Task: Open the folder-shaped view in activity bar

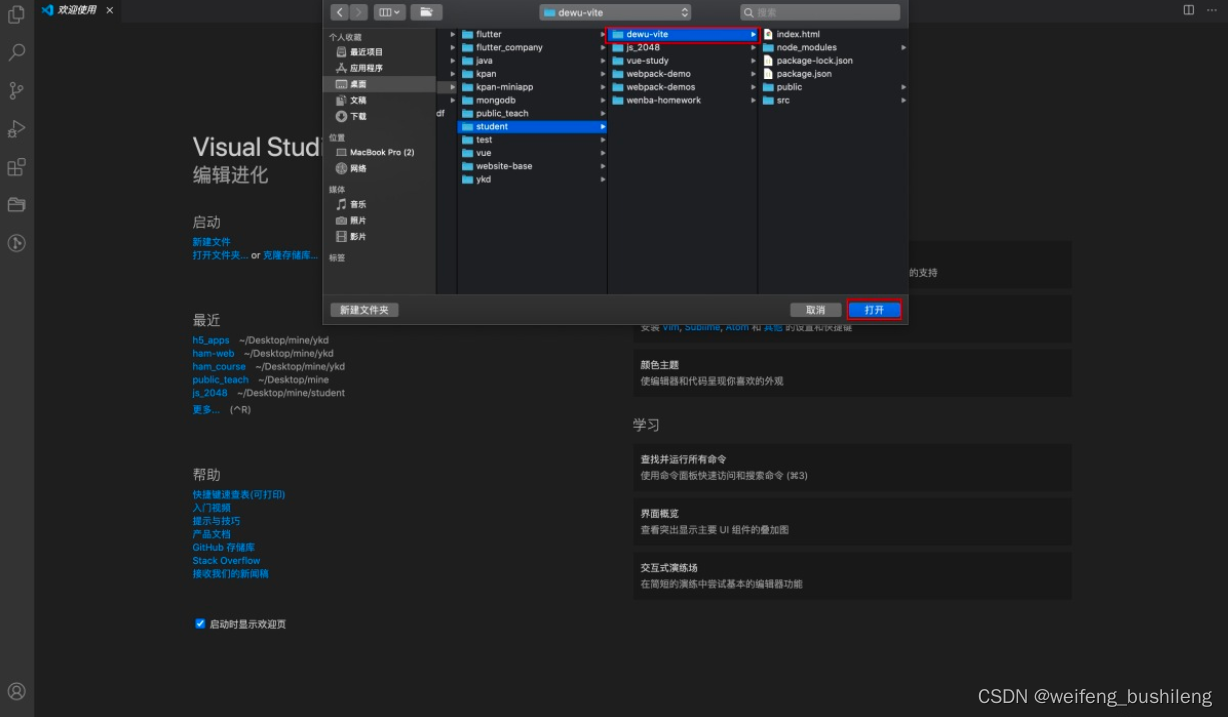Action: click(x=16, y=205)
